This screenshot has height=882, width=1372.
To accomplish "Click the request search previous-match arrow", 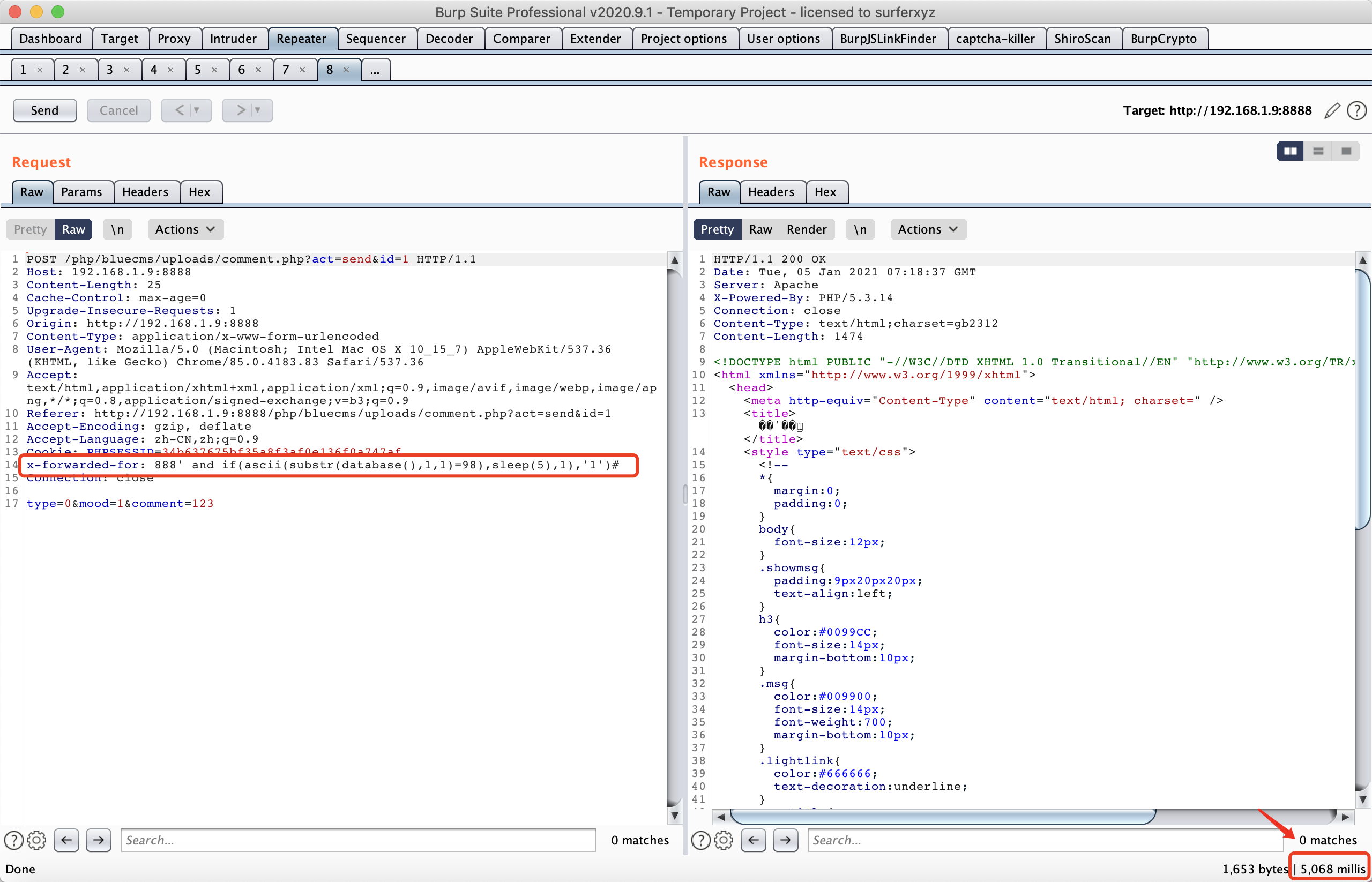I will tap(66, 840).
